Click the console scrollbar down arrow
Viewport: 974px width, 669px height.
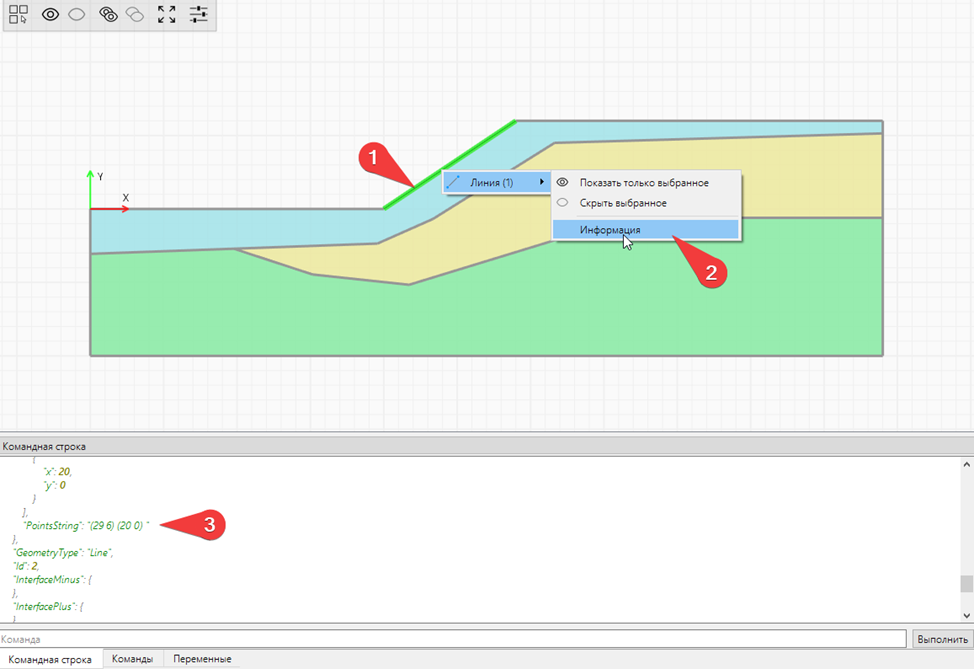[x=966, y=617]
